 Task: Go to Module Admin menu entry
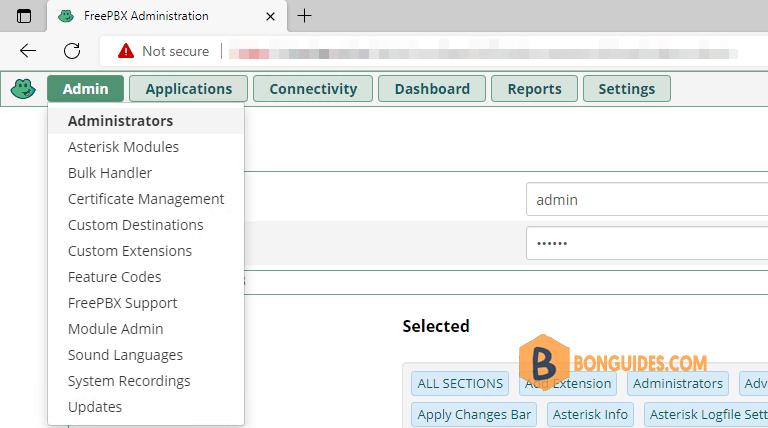[x=146, y=329]
